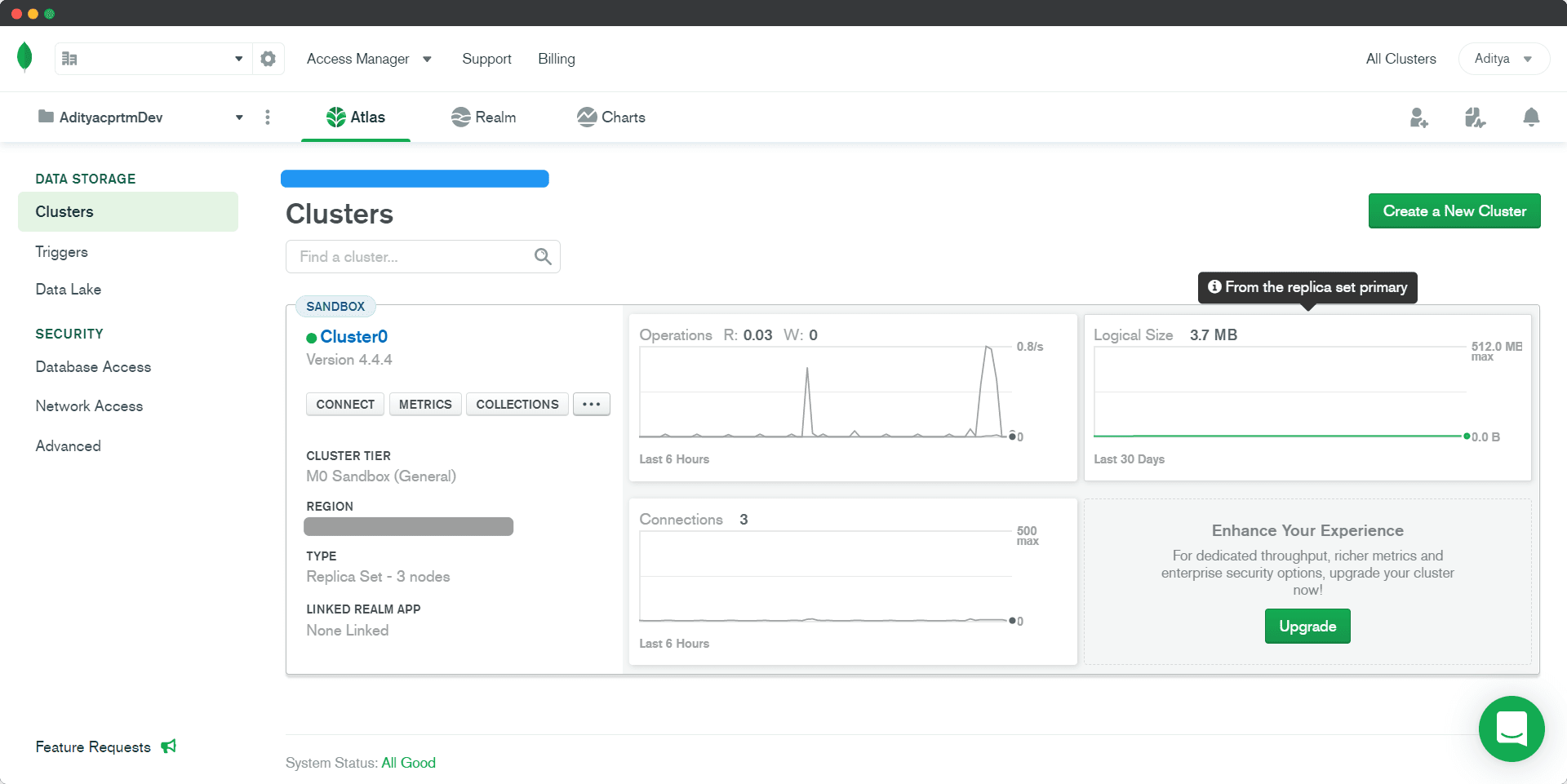This screenshot has height=784, width=1567.
Task: Select Network Access in the sidebar
Action: pos(89,406)
